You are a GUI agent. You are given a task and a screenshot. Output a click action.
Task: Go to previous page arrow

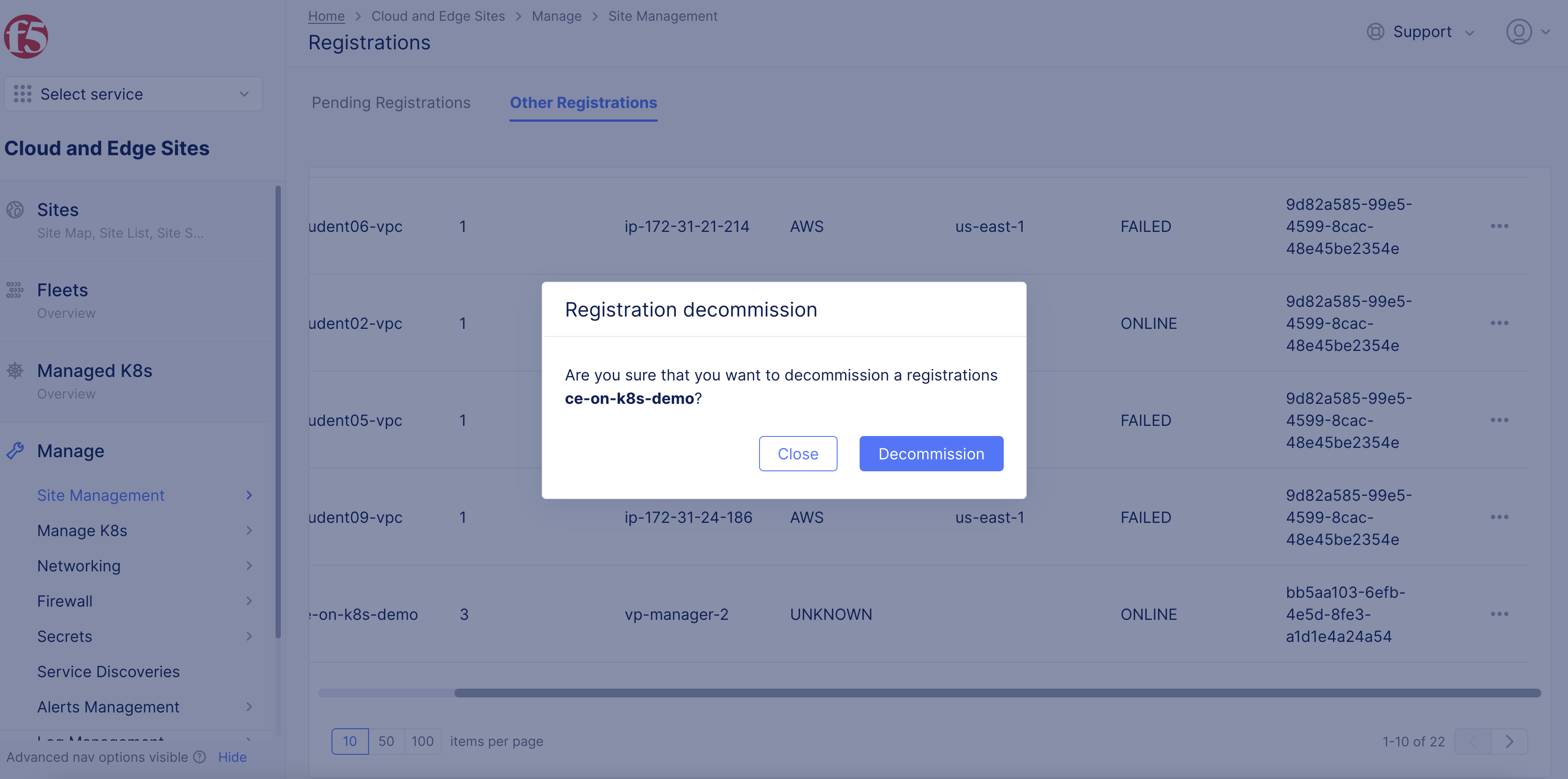pos(1473,741)
